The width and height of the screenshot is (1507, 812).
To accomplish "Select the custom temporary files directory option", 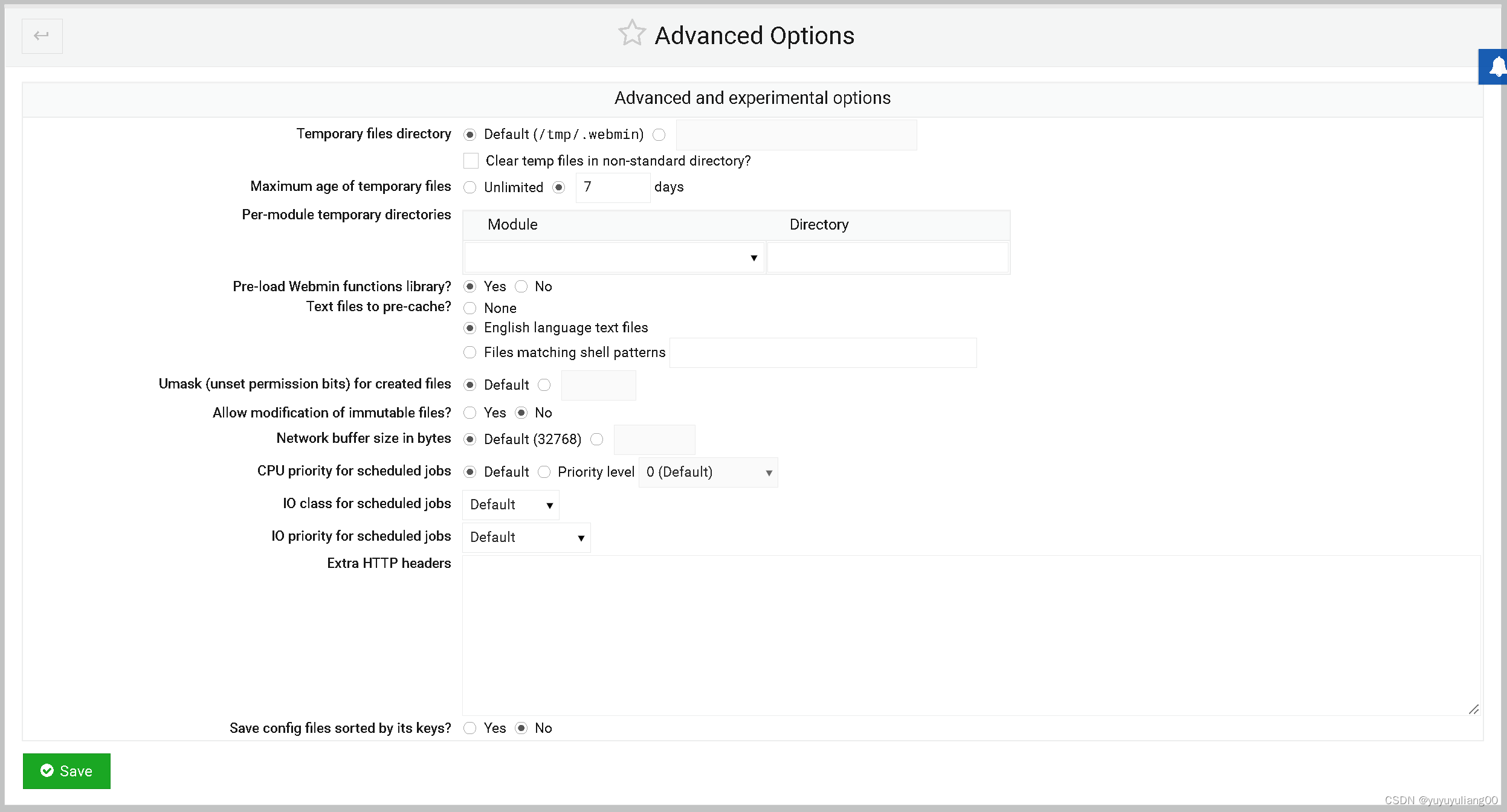I will (659, 135).
